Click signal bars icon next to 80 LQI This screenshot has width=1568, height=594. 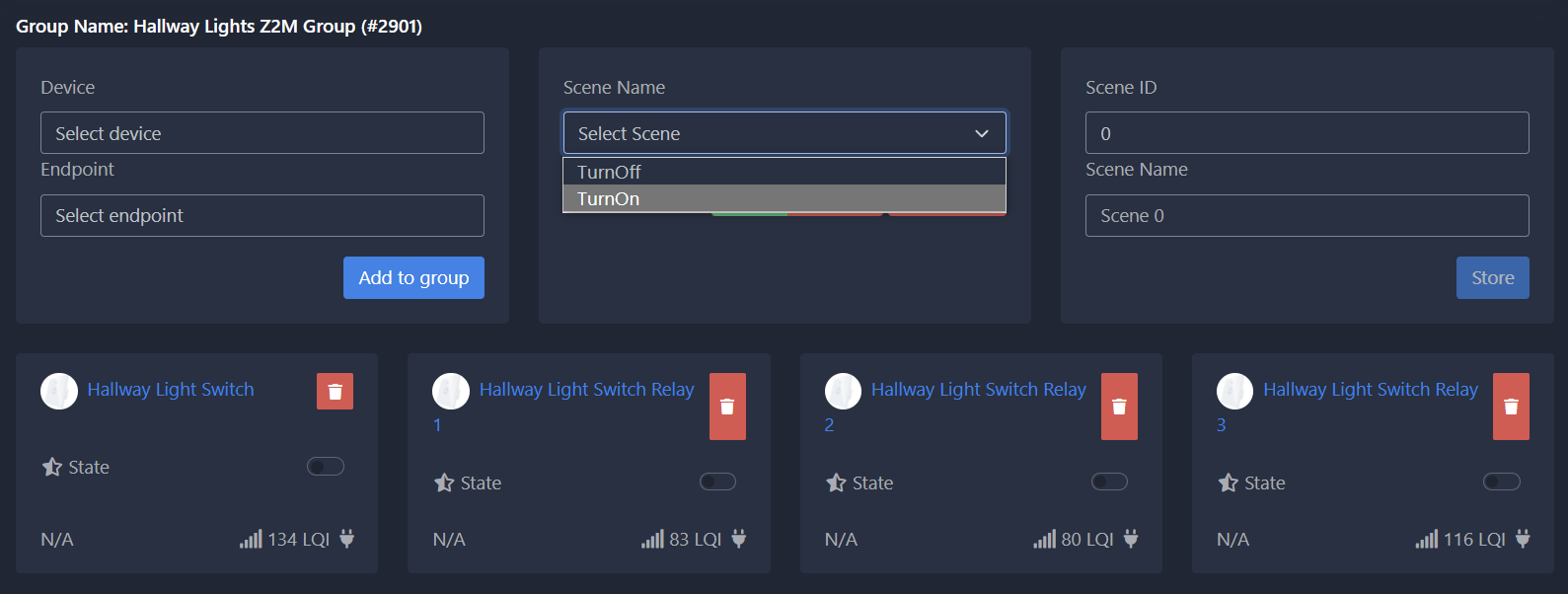pos(1044,539)
